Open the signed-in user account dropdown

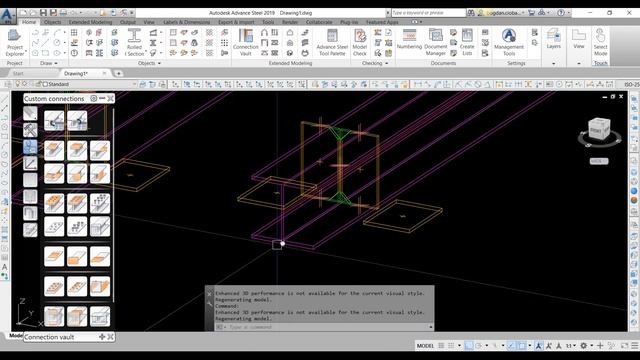click(x=506, y=13)
